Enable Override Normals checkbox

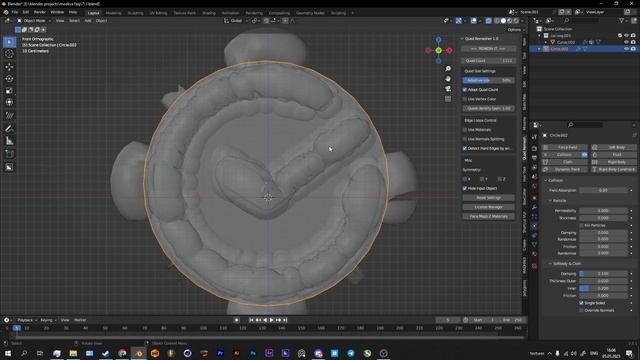coord(582,310)
